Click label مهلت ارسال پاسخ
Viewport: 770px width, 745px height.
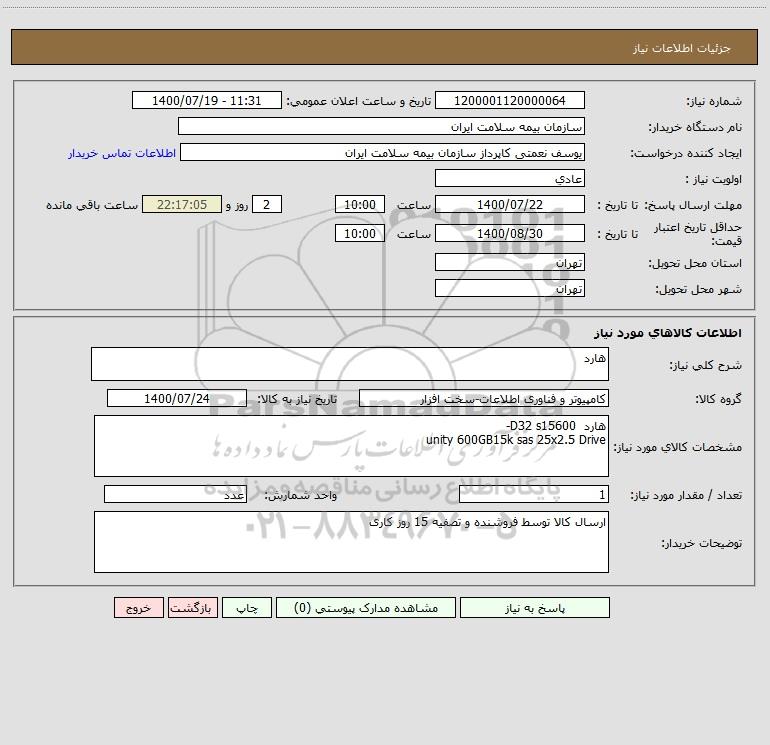click(693, 206)
